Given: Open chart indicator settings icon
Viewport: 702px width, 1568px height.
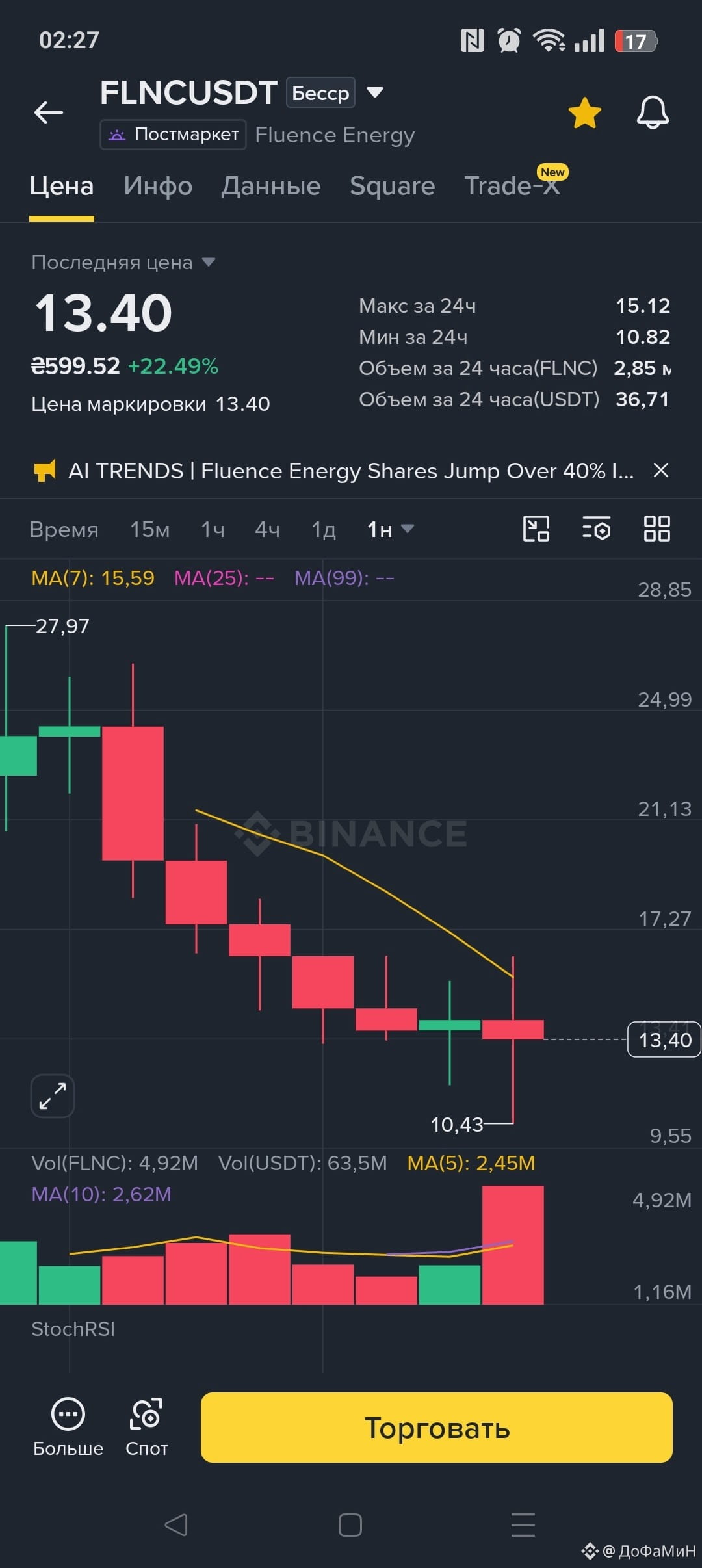Looking at the screenshot, I should 596,529.
